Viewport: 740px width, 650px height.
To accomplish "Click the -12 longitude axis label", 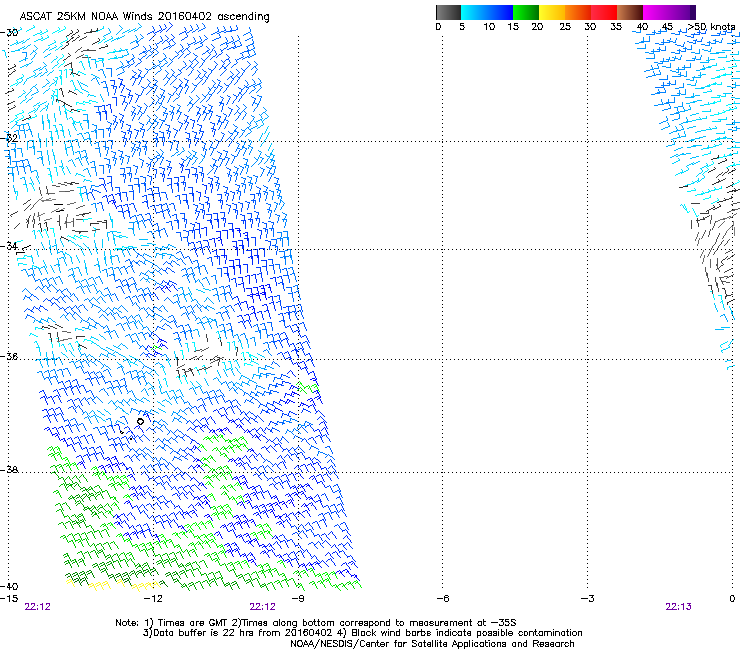I will tap(153, 599).
